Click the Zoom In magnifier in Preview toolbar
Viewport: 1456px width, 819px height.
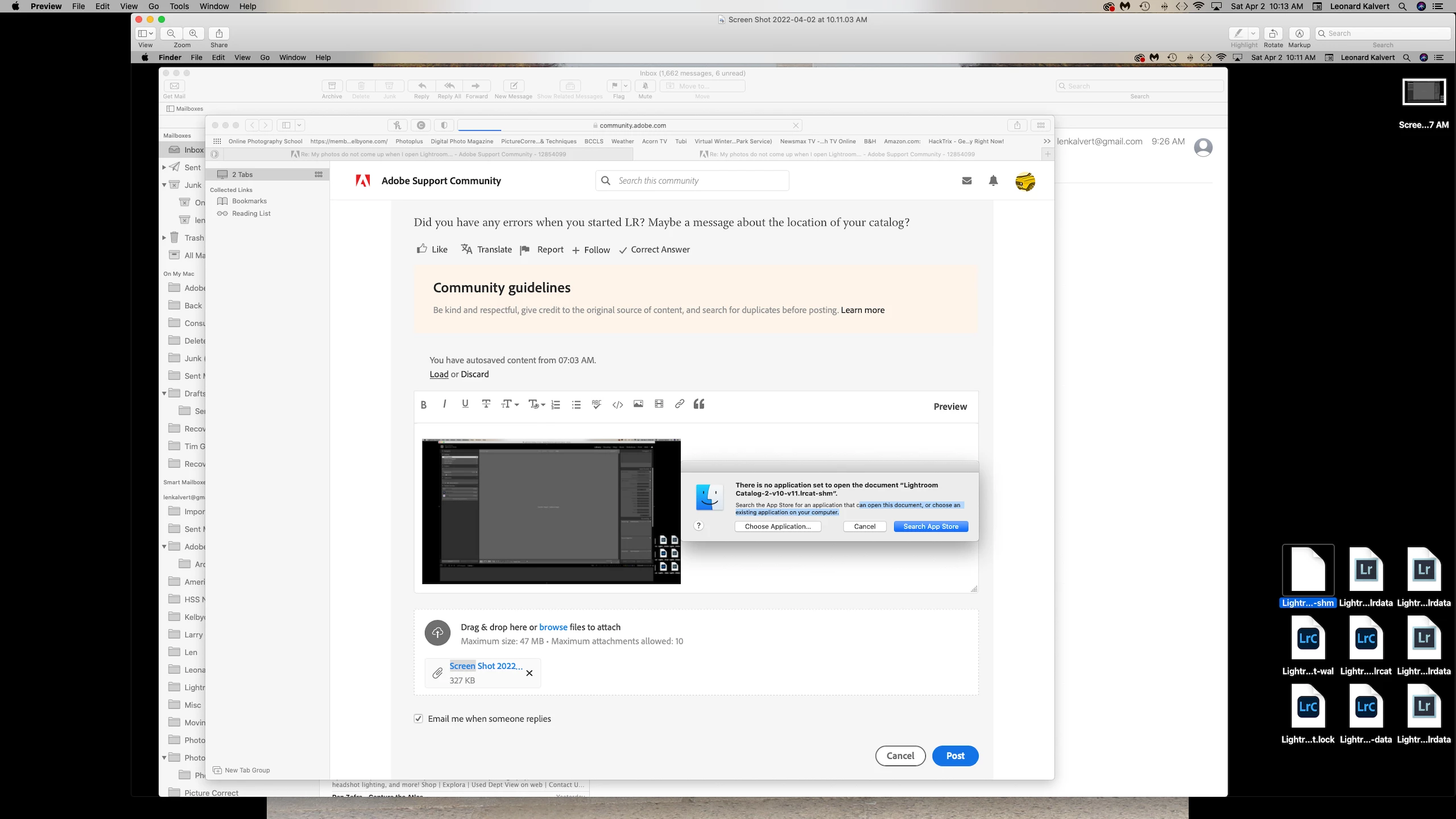(193, 34)
